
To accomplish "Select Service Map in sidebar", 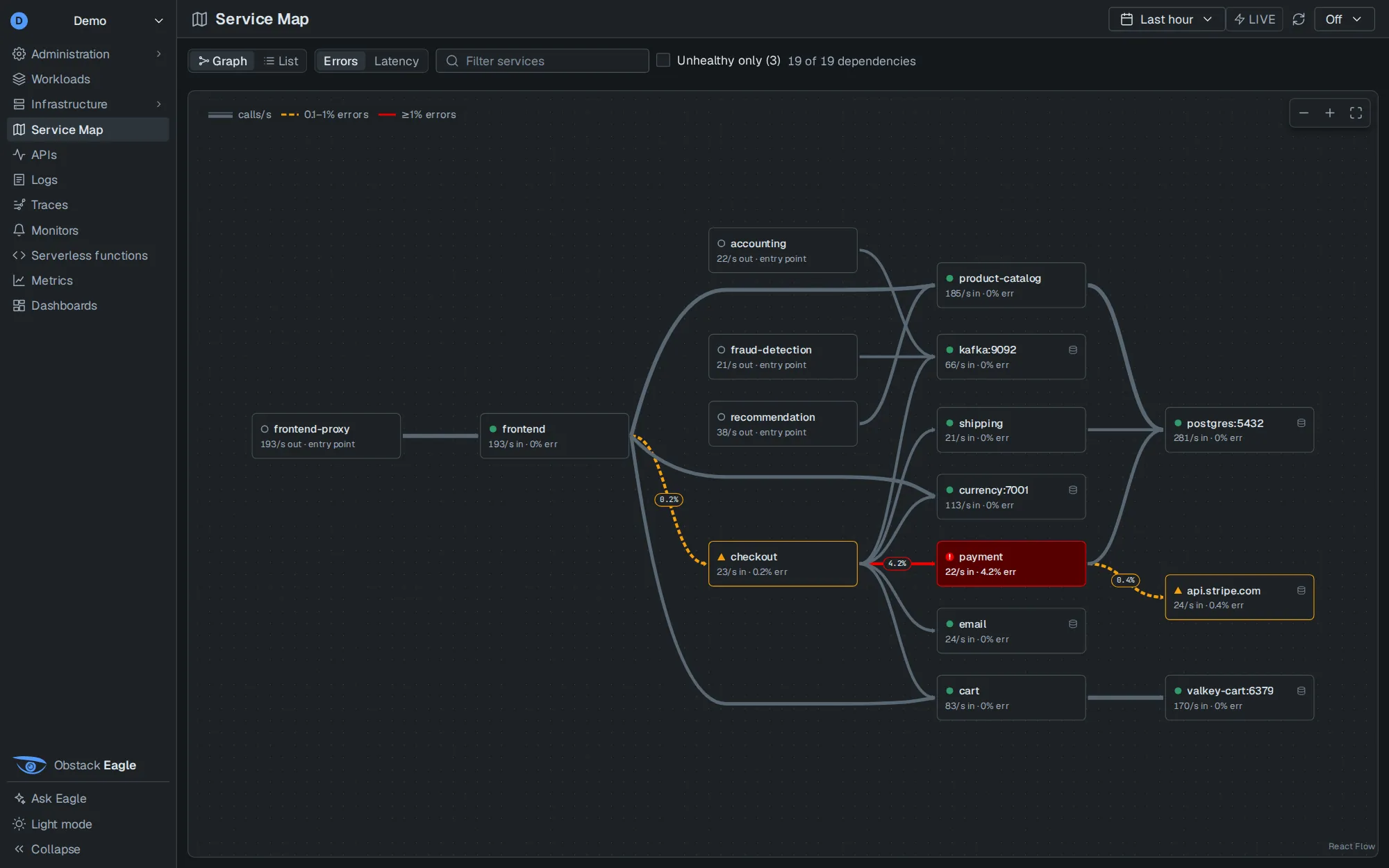I will (88, 130).
